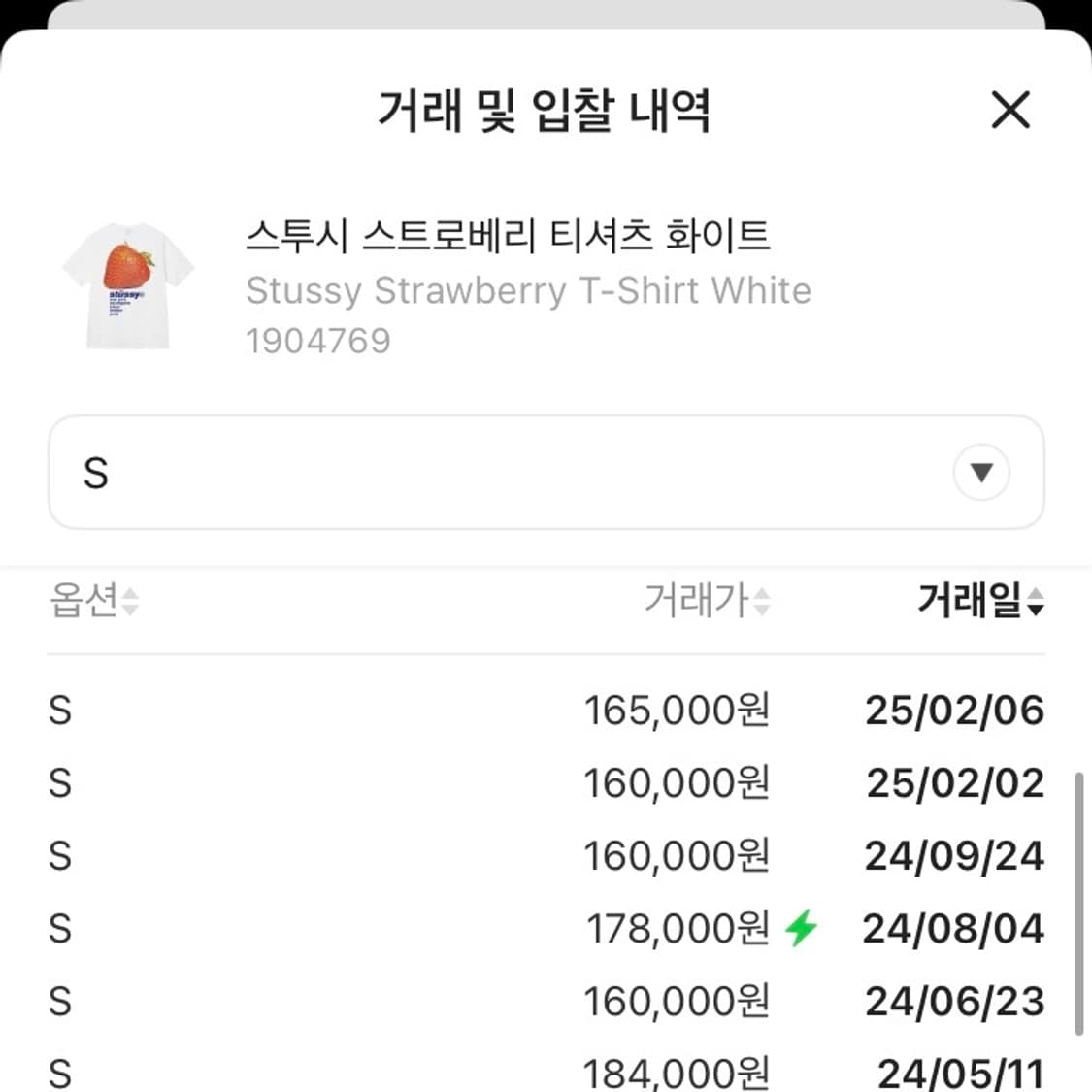Open the 스투시 스트로베리 티셔츠 화이트 product link
Image resolution: width=1092 pixels, height=1092 pixels.
(507, 237)
